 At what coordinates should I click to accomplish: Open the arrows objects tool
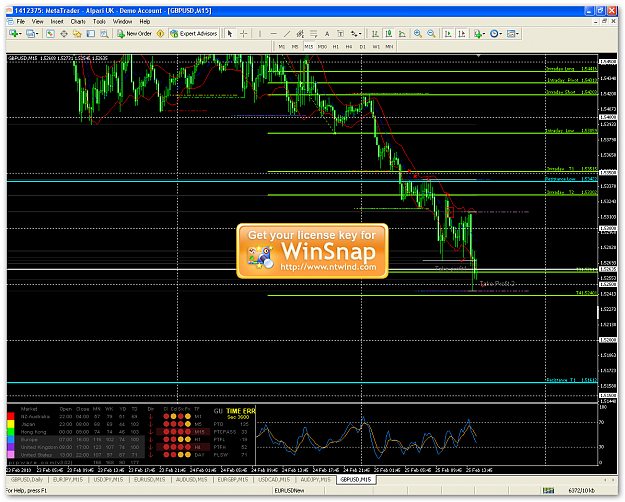354,34
